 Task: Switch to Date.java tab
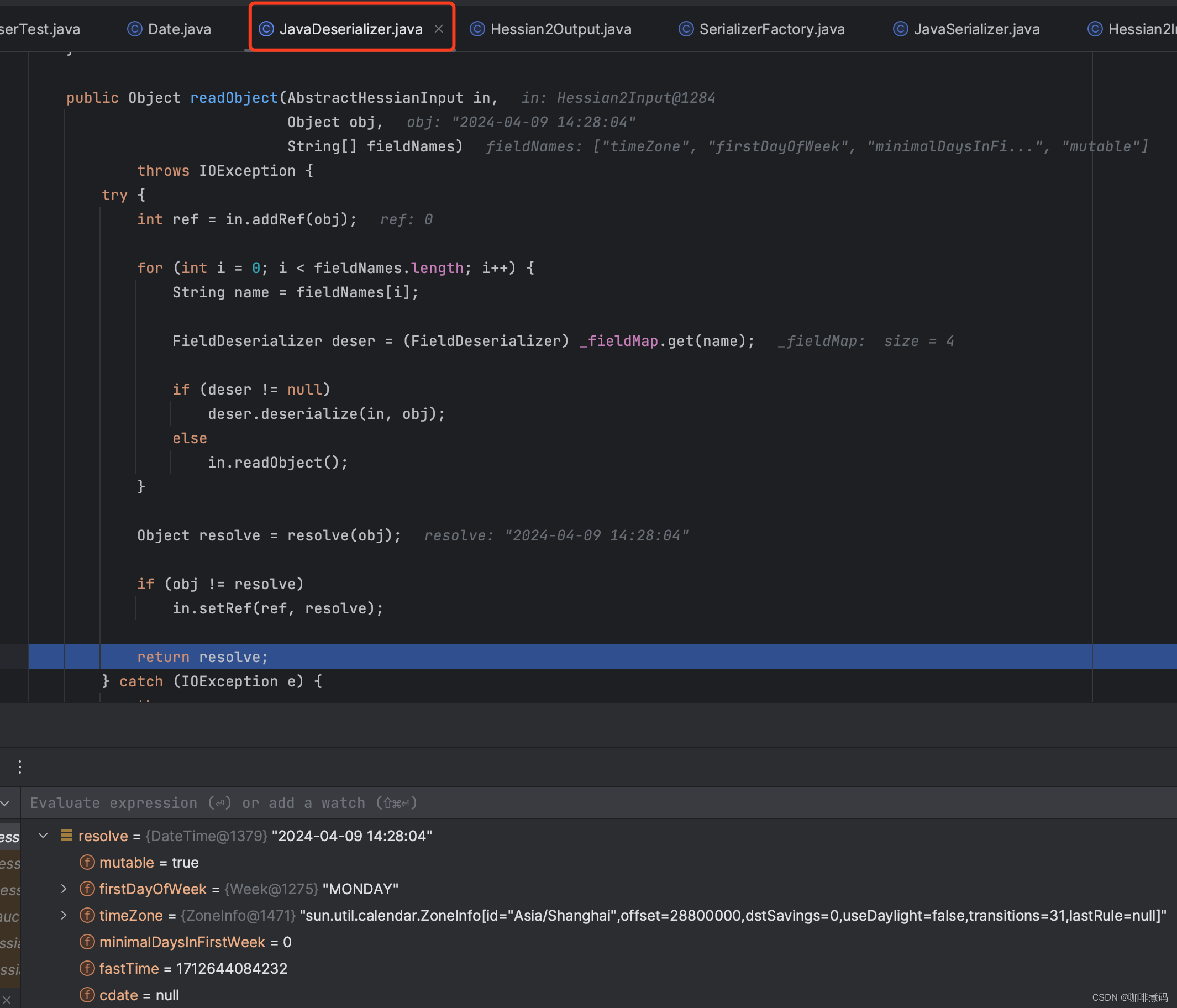(x=178, y=29)
